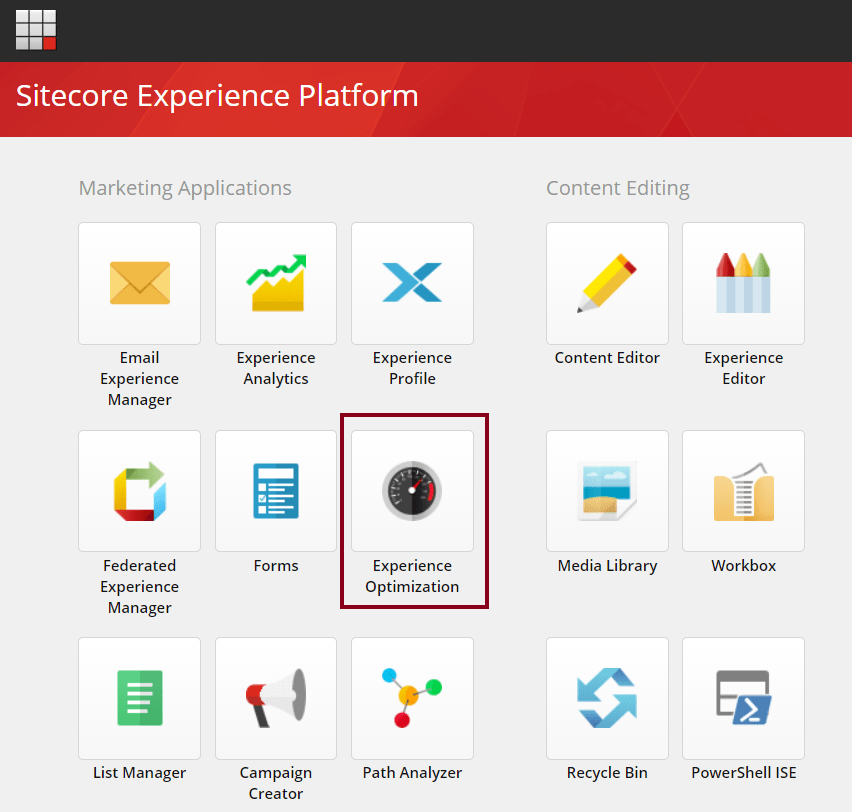Click the Experience Optimization text label

point(412,576)
